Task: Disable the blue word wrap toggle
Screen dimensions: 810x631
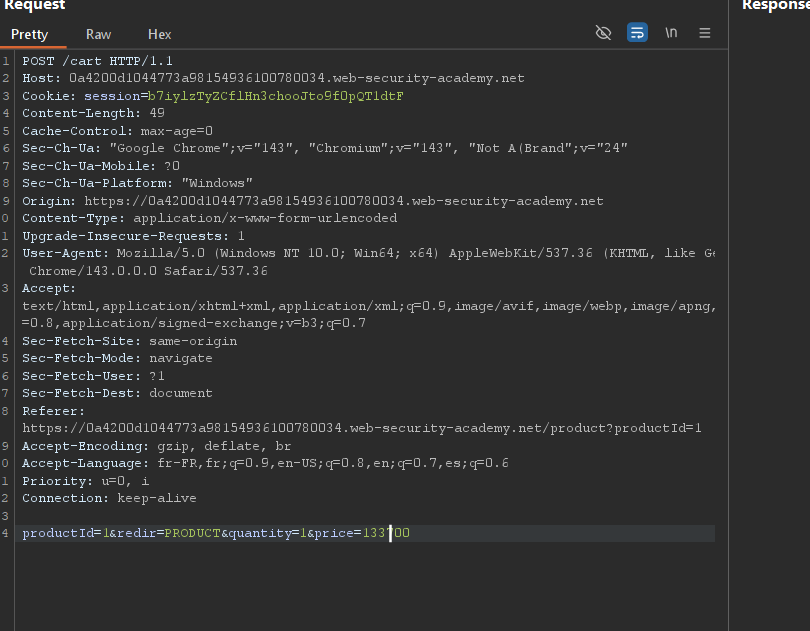Action: [x=637, y=33]
